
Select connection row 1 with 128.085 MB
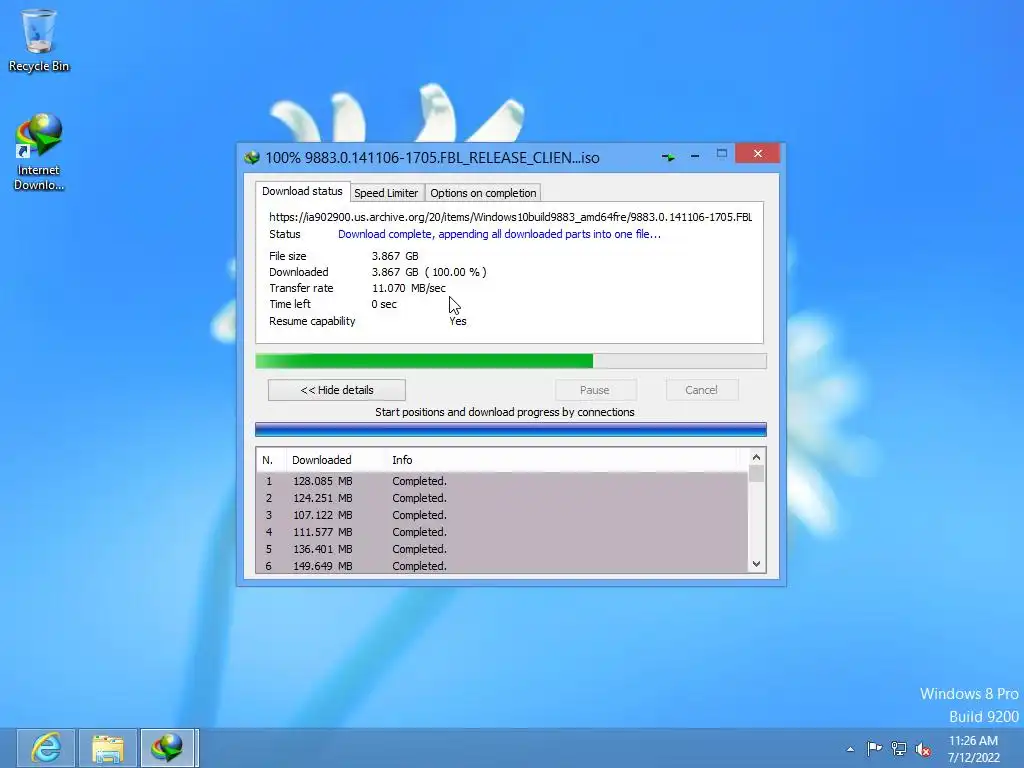pyautogui.click(x=502, y=481)
